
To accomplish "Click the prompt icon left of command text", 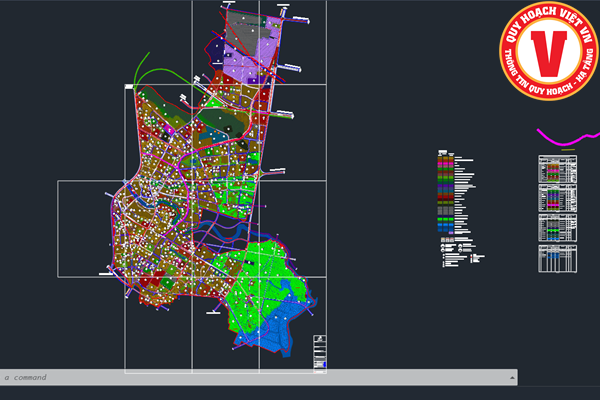I will tap(7, 377).
